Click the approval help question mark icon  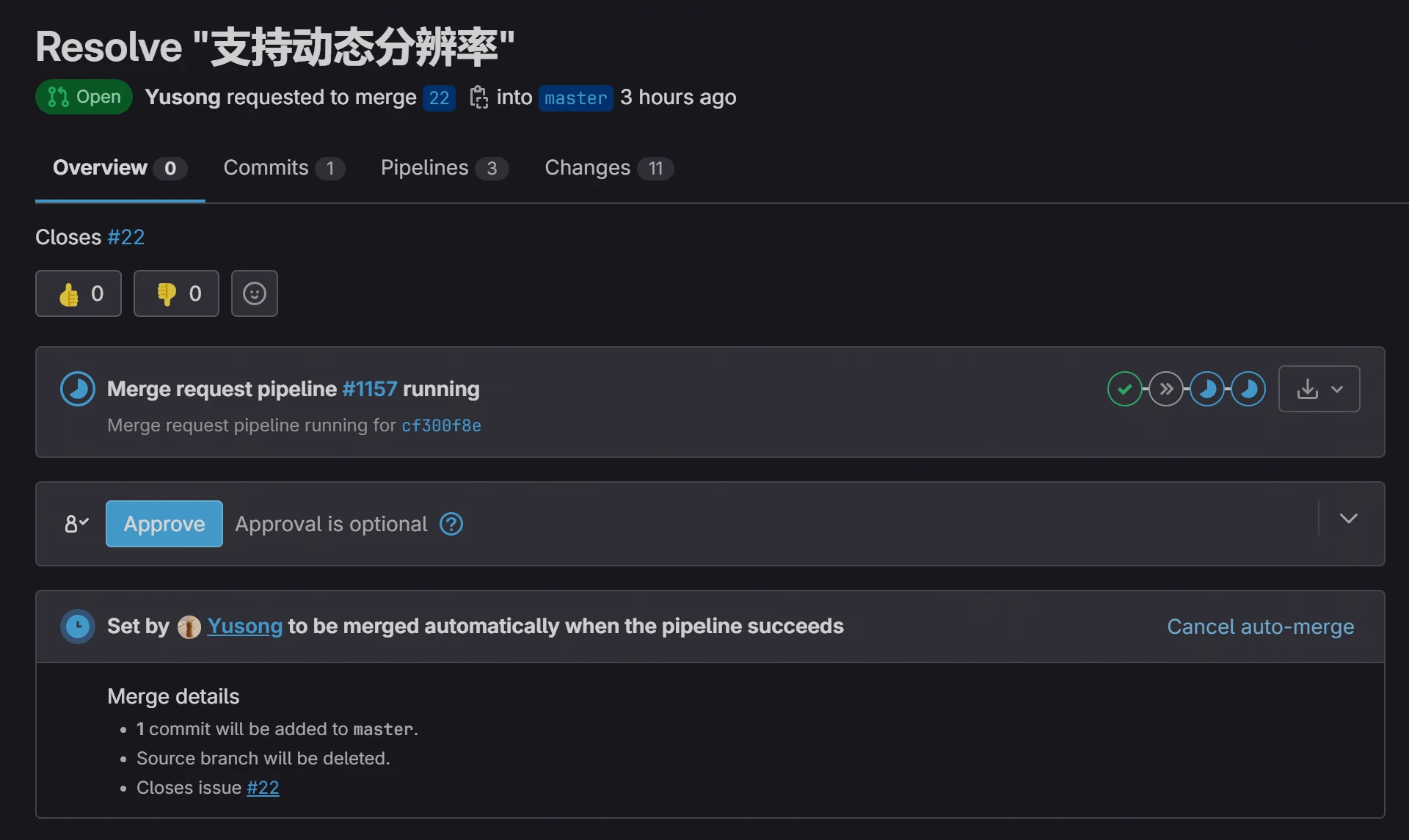coord(451,524)
